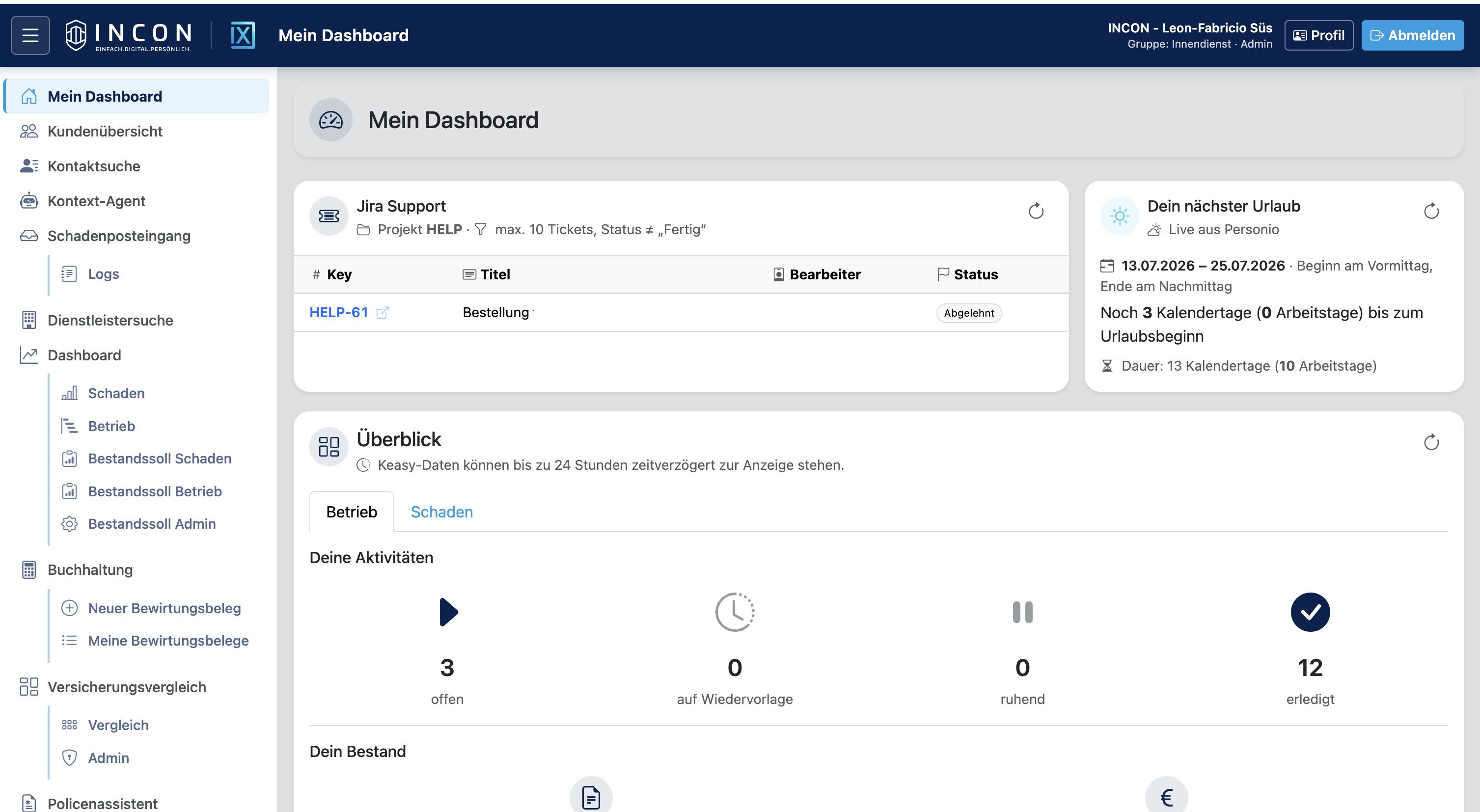Viewport: 1480px width, 812px height.
Task: Click the erledigt checkmark icon
Action: coord(1310,612)
